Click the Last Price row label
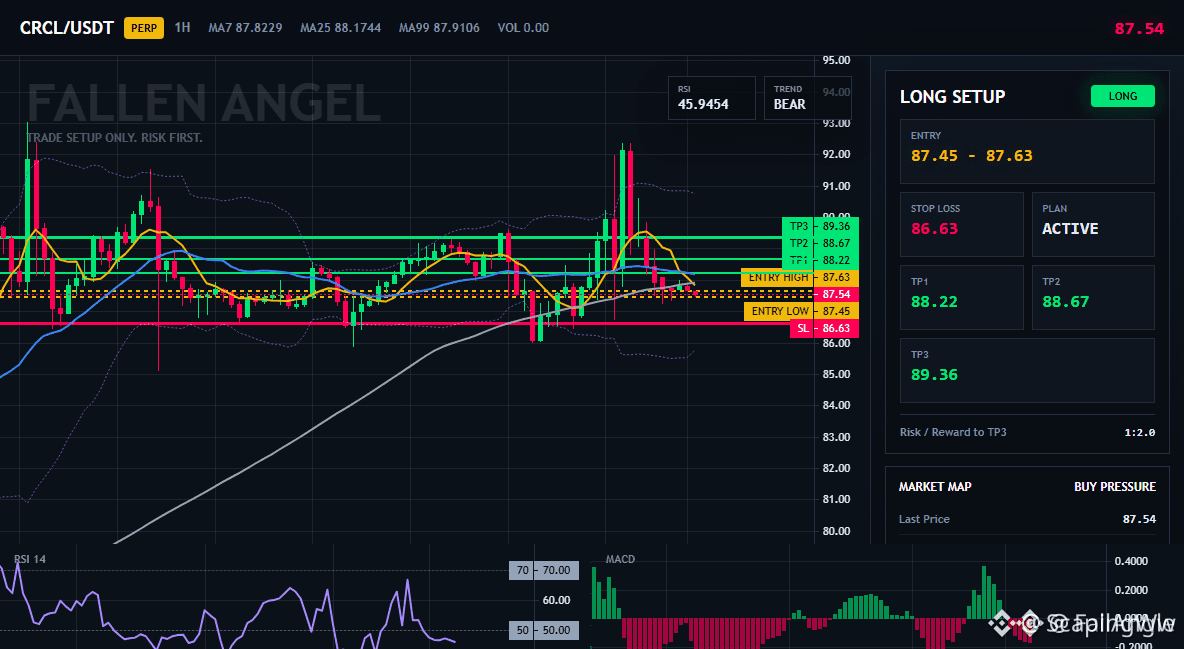 pos(924,519)
